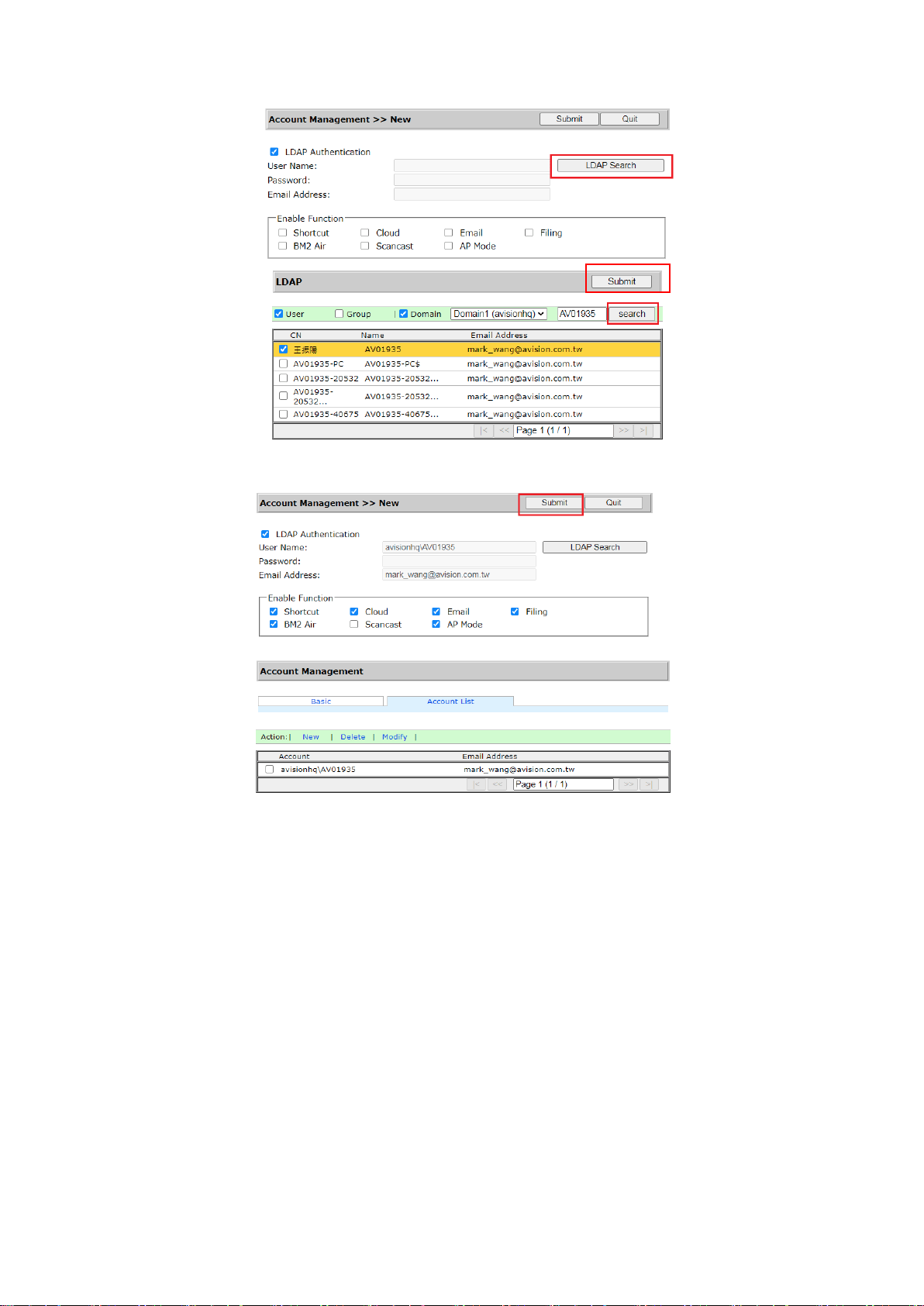924x1306 pixels.
Task: Disable the checked Email function checkbox
Action: 436,612
